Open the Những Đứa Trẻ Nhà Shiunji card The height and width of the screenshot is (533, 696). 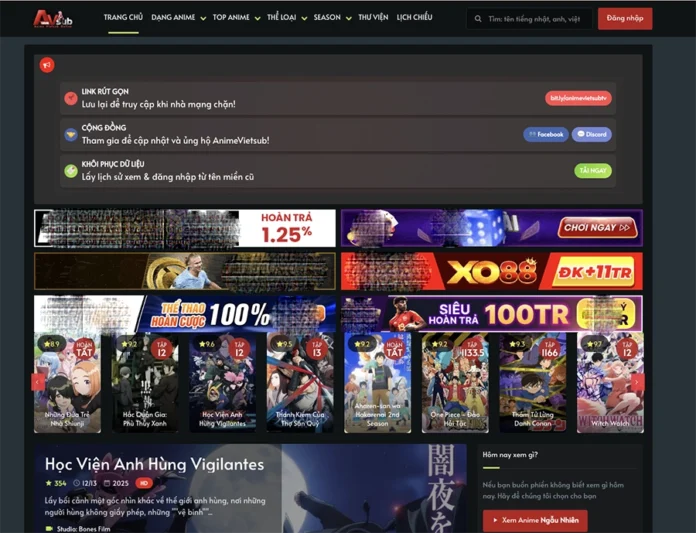tap(67, 383)
